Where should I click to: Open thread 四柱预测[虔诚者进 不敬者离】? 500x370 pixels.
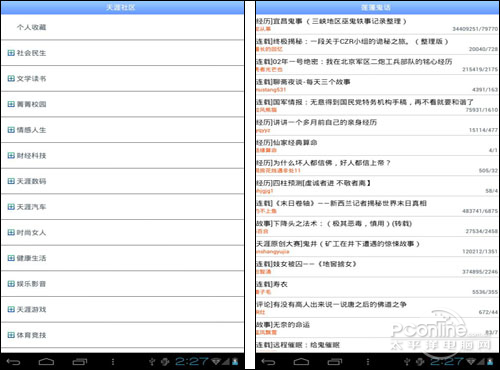377,186
